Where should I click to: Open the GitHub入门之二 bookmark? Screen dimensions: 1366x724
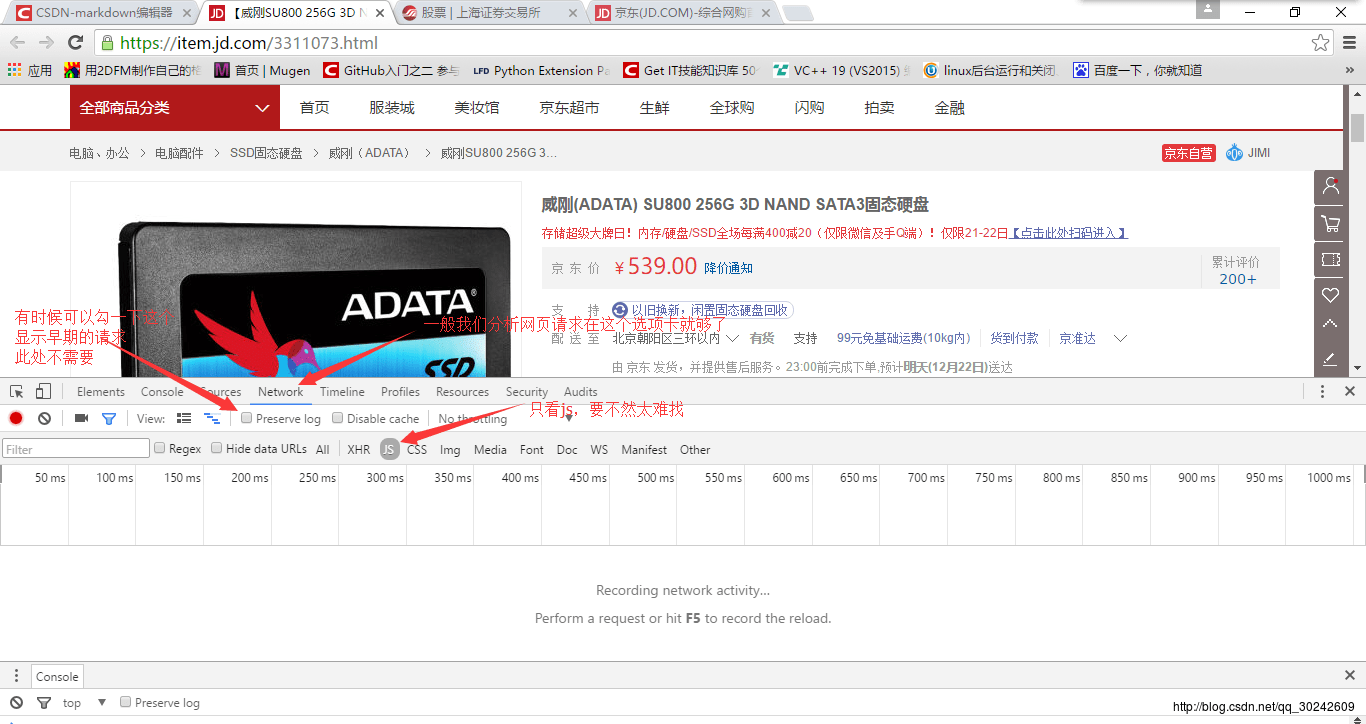pyautogui.click(x=391, y=70)
